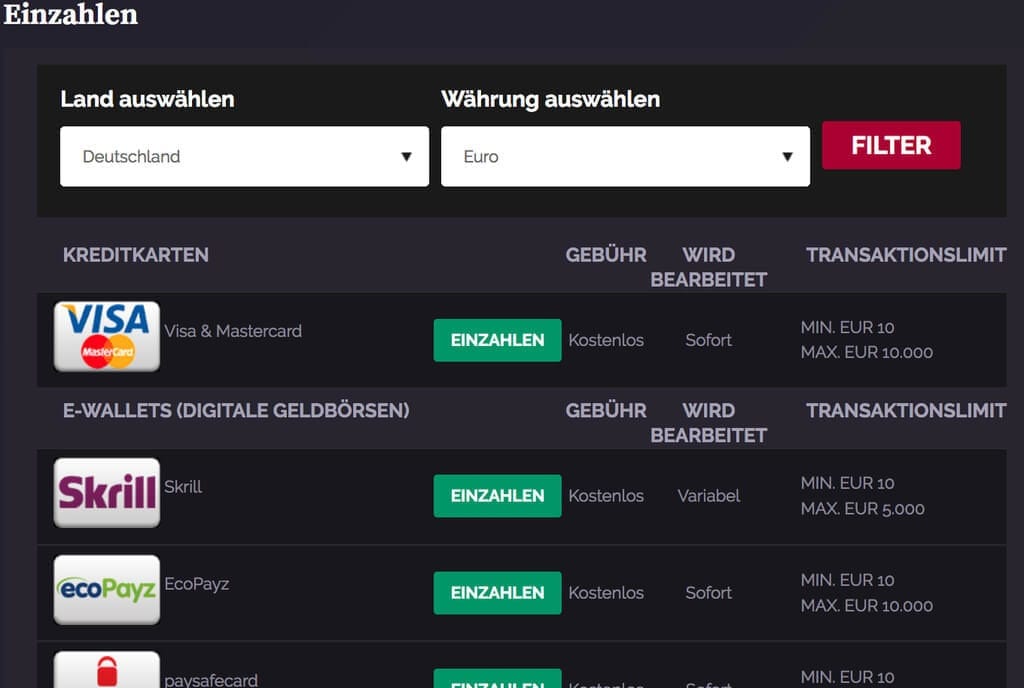This screenshot has height=688, width=1024.
Task: Click the WIRD BEARBEITET column header
Action: point(708,267)
